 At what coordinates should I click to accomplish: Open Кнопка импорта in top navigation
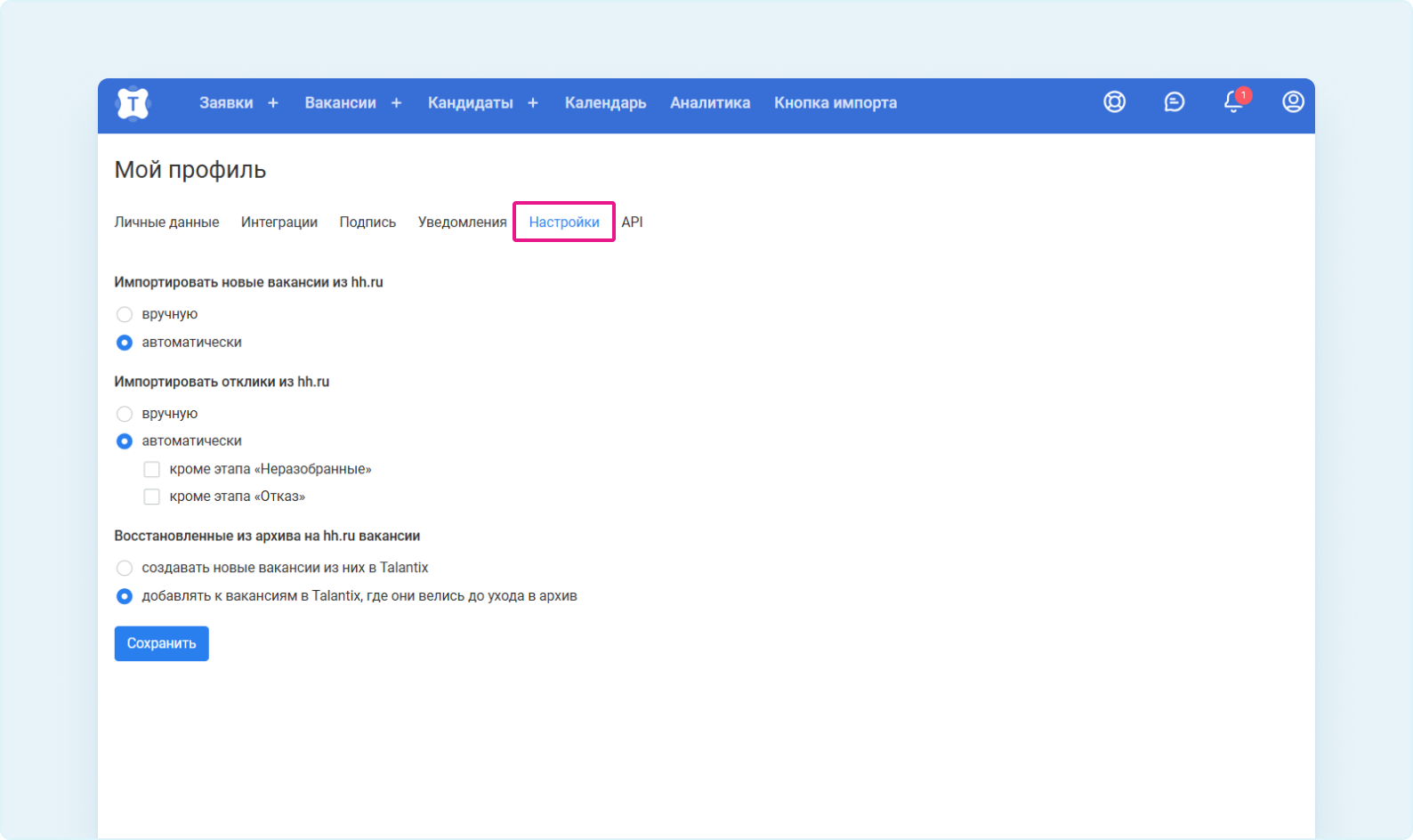tap(836, 103)
